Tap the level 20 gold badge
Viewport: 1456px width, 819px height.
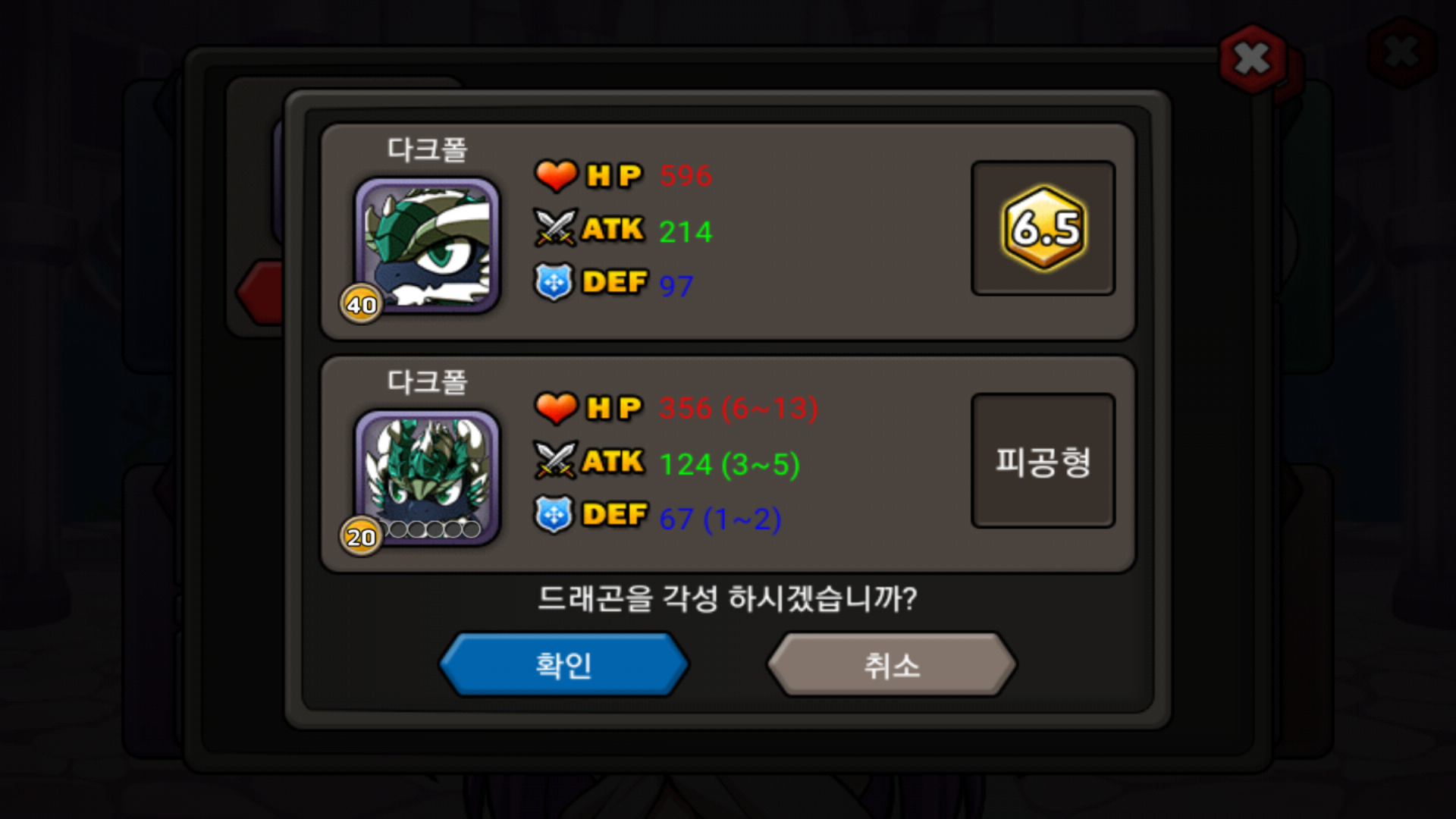click(361, 536)
